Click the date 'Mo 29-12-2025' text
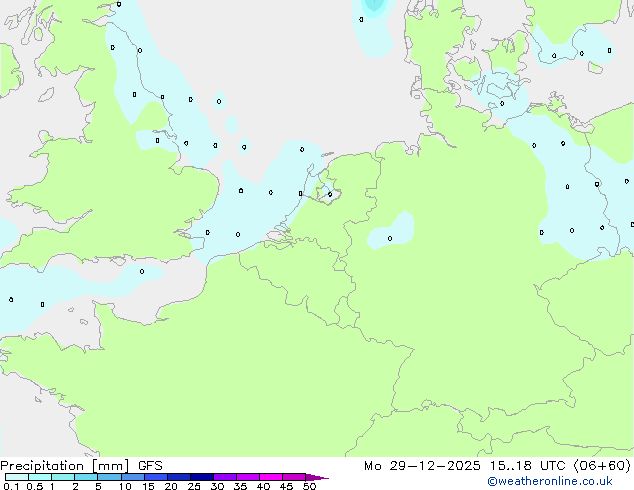The image size is (634, 490). [x=422, y=466]
